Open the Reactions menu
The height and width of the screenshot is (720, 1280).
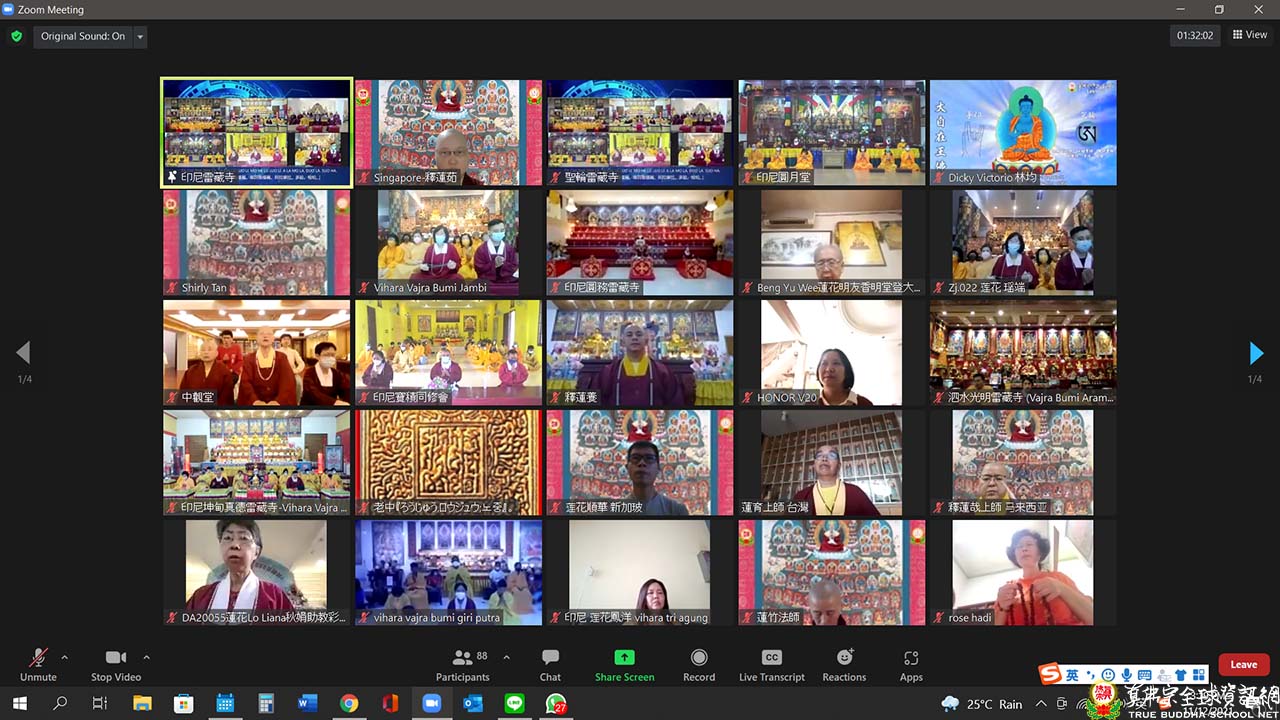(x=844, y=664)
